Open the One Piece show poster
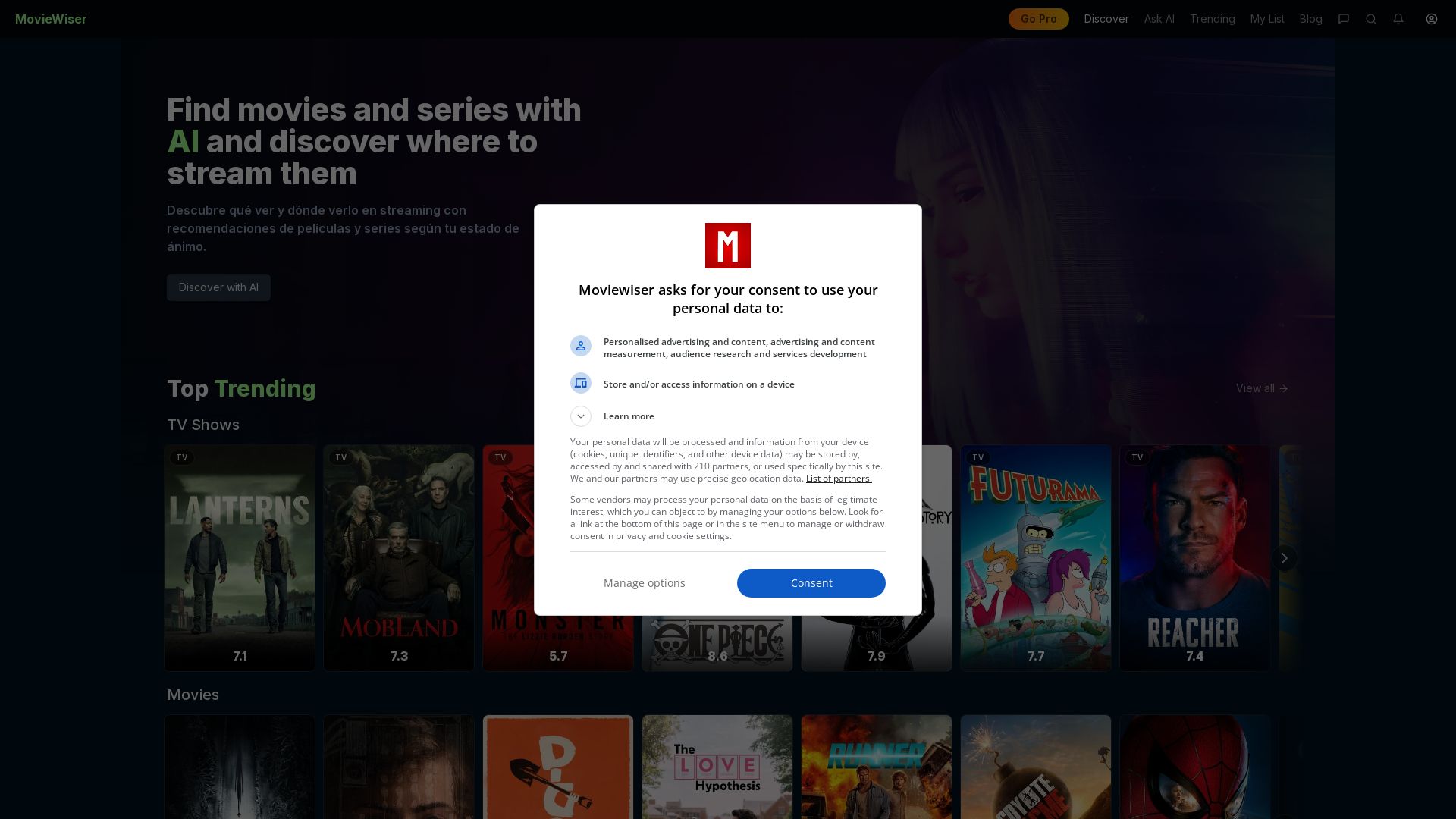The image size is (1456, 819). tap(717, 643)
